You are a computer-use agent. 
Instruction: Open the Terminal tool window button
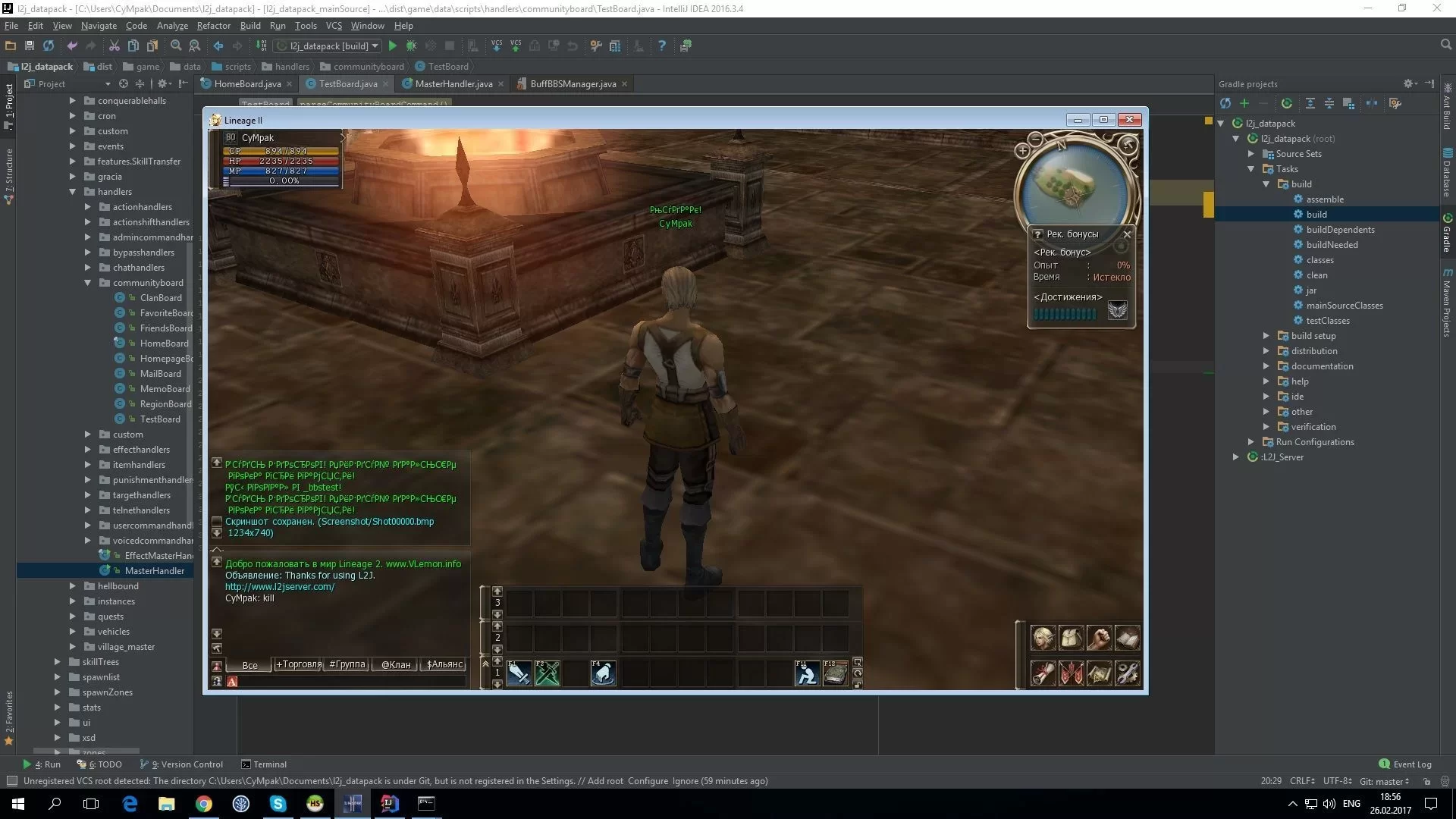pyautogui.click(x=264, y=764)
